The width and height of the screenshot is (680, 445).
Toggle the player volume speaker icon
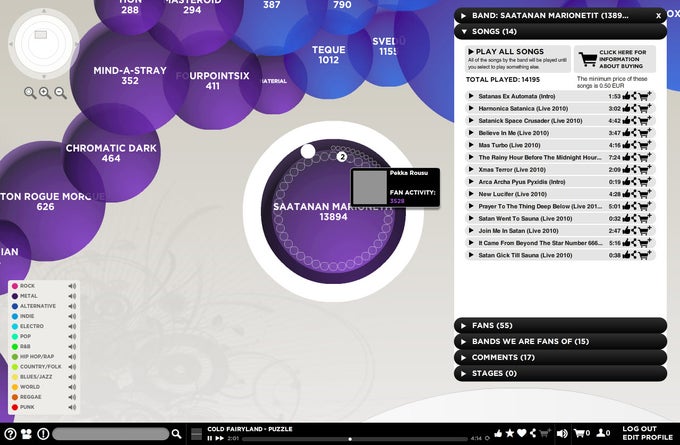(562, 433)
